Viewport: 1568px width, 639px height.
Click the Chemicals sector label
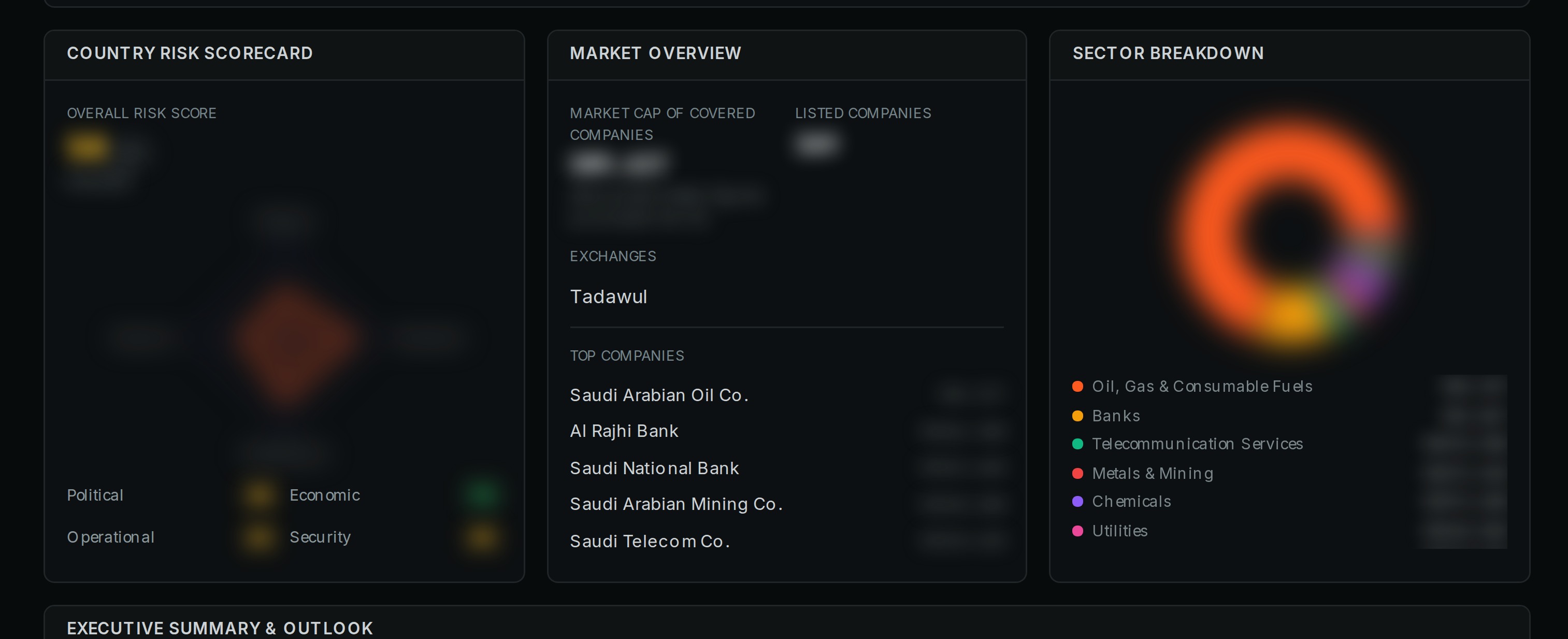(1131, 501)
